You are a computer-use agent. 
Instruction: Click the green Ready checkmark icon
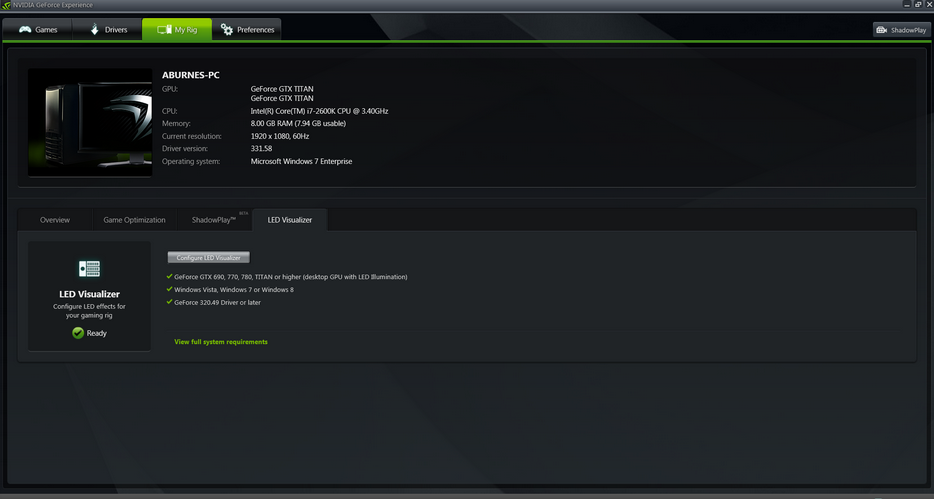coord(78,333)
